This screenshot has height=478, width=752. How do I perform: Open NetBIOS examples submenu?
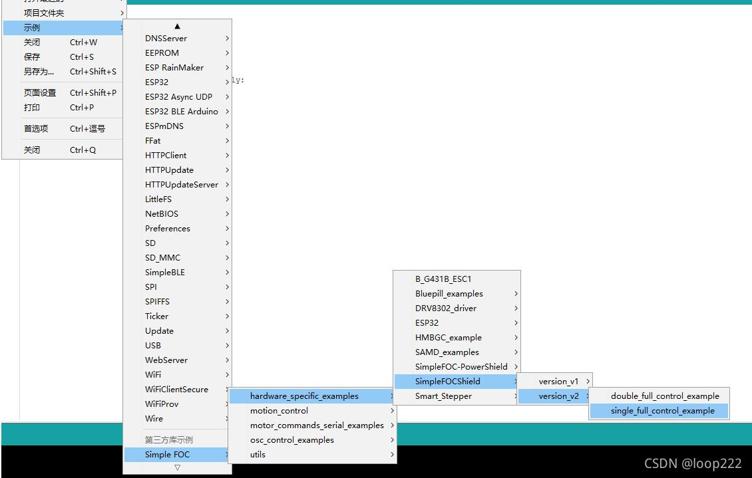(177, 214)
